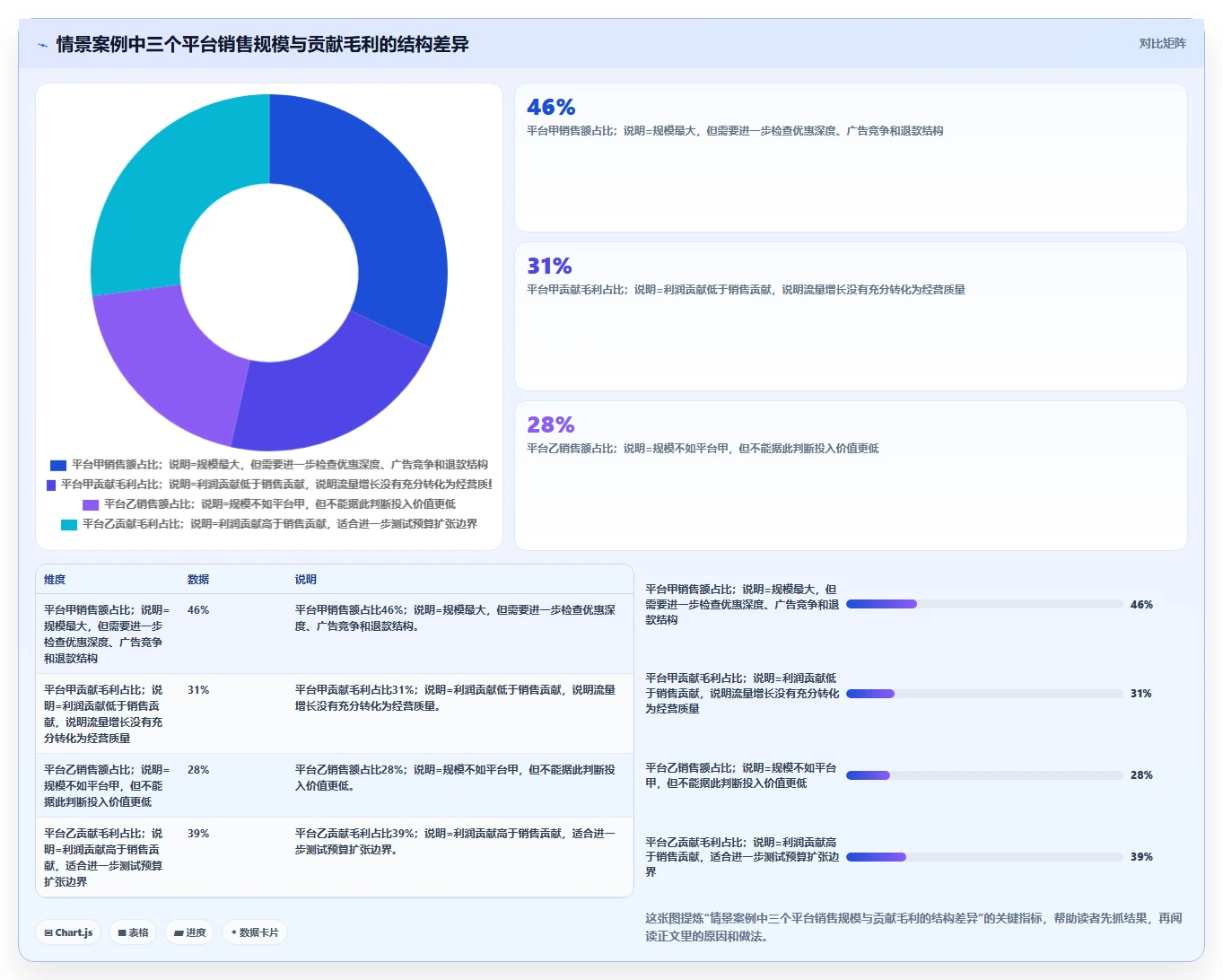Click the 平台乙销售额占比 label left of progress bar
The image size is (1223, 980).
741,775
